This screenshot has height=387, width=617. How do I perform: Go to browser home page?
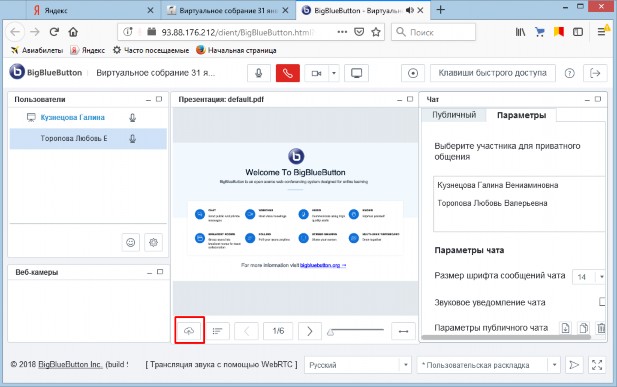coord(73,32)
